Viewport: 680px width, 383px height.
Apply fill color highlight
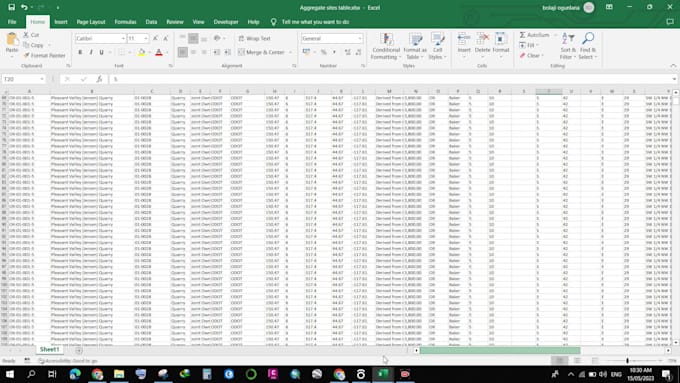tap(141, 52)
